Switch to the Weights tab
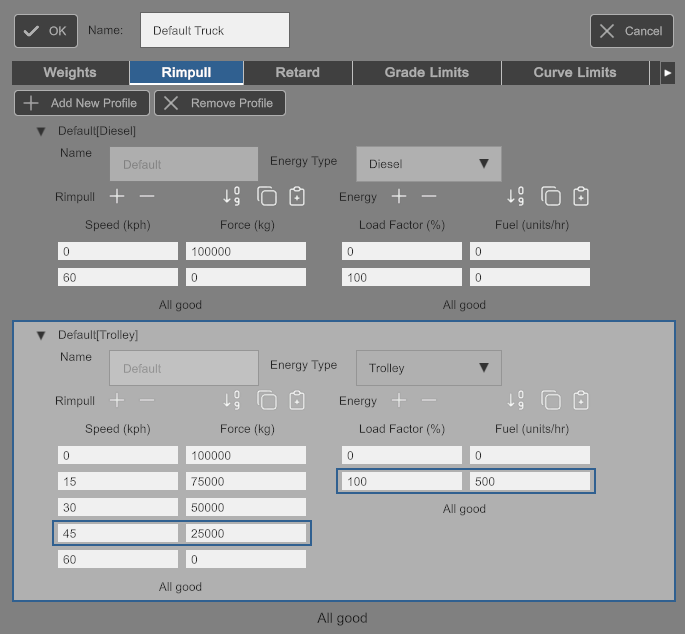This screenshot has height=634, width=685. click(x=70, y=73)
